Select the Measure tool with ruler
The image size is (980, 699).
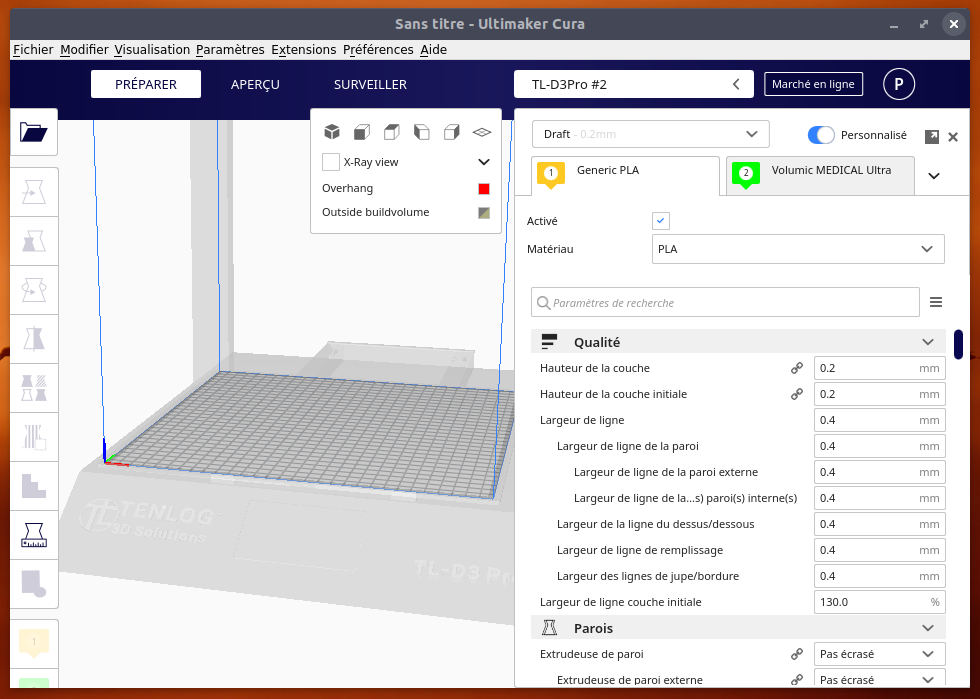[x=34, y=535]
